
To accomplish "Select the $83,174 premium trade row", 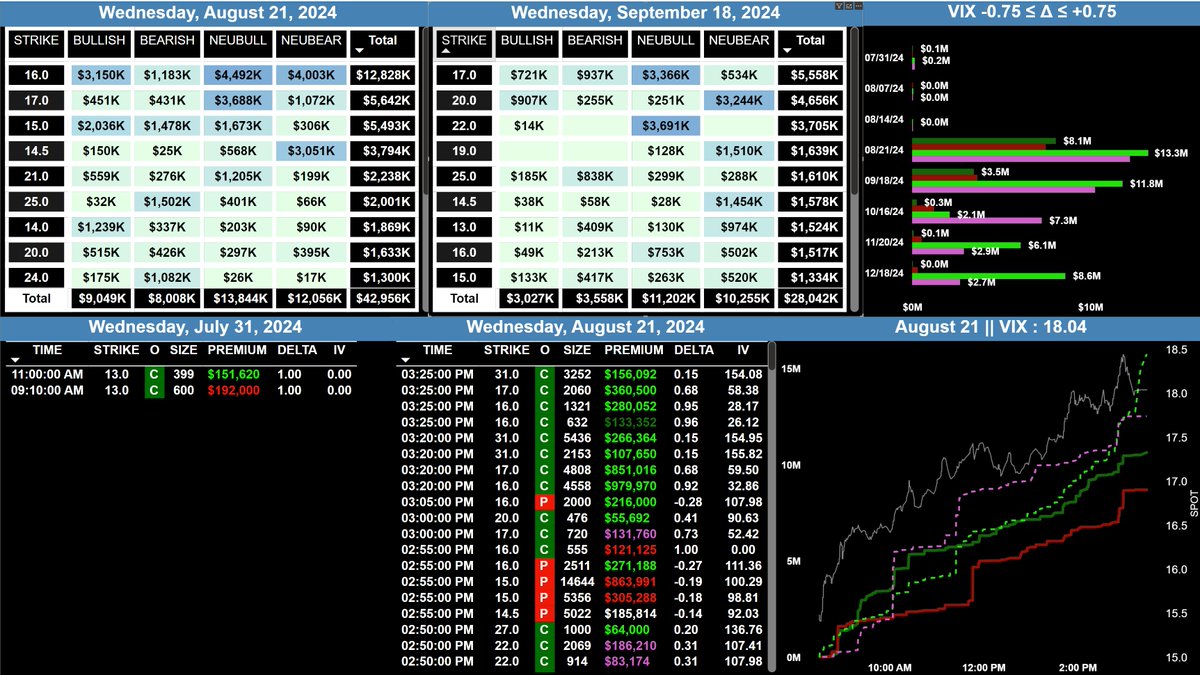I will pos(581,662).
